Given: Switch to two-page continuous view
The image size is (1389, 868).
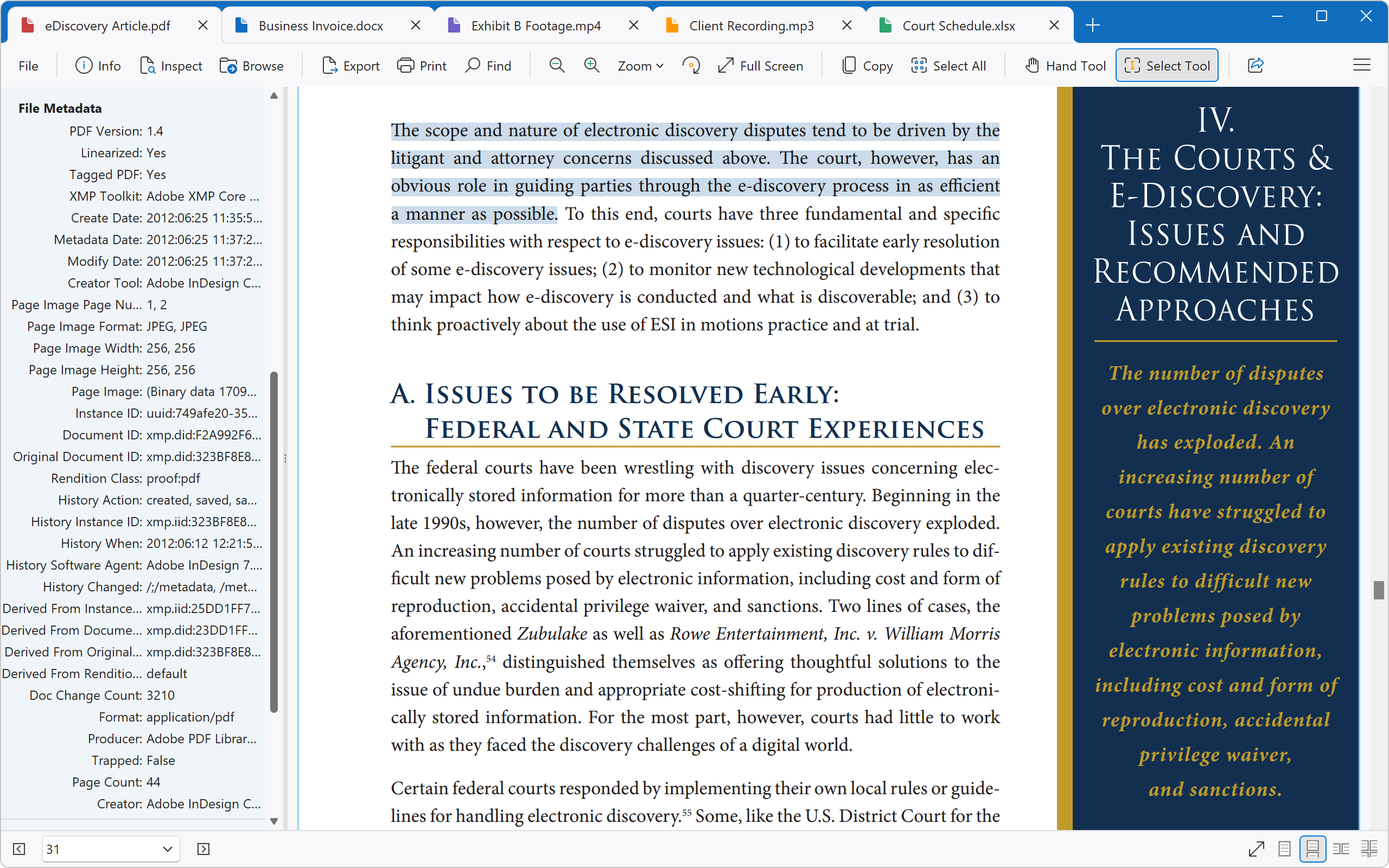Looking at the screenshot, I should (x=1369, y=848).
